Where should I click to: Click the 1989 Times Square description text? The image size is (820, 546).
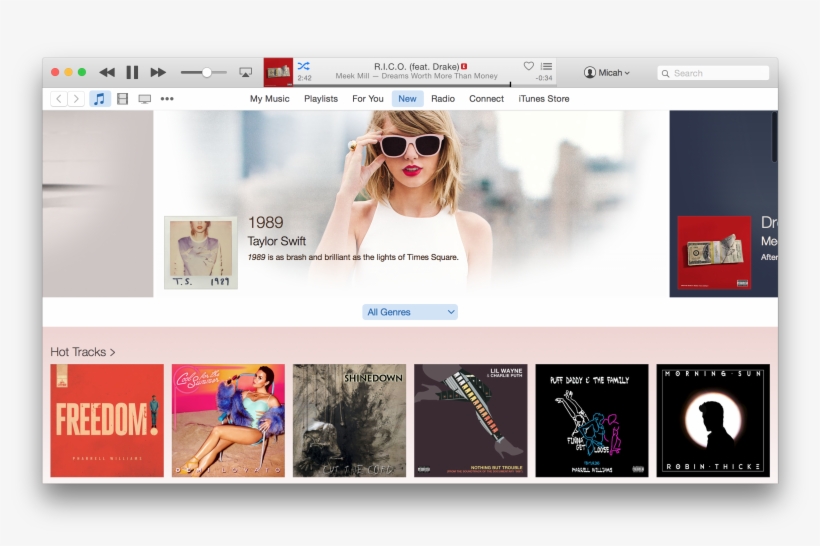(353, 257)
